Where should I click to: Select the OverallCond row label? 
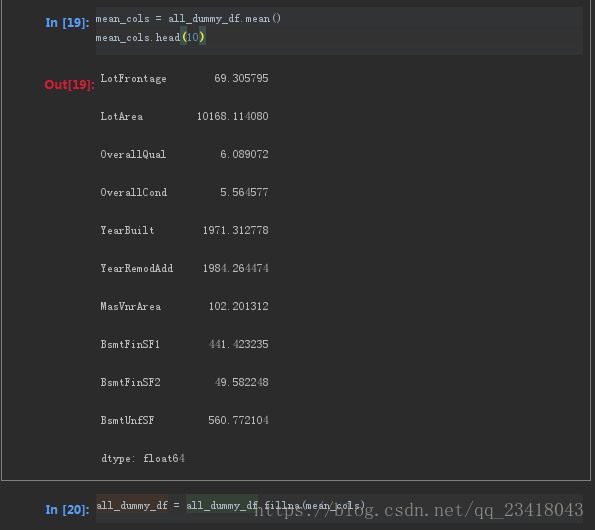(x=134, y=192)
